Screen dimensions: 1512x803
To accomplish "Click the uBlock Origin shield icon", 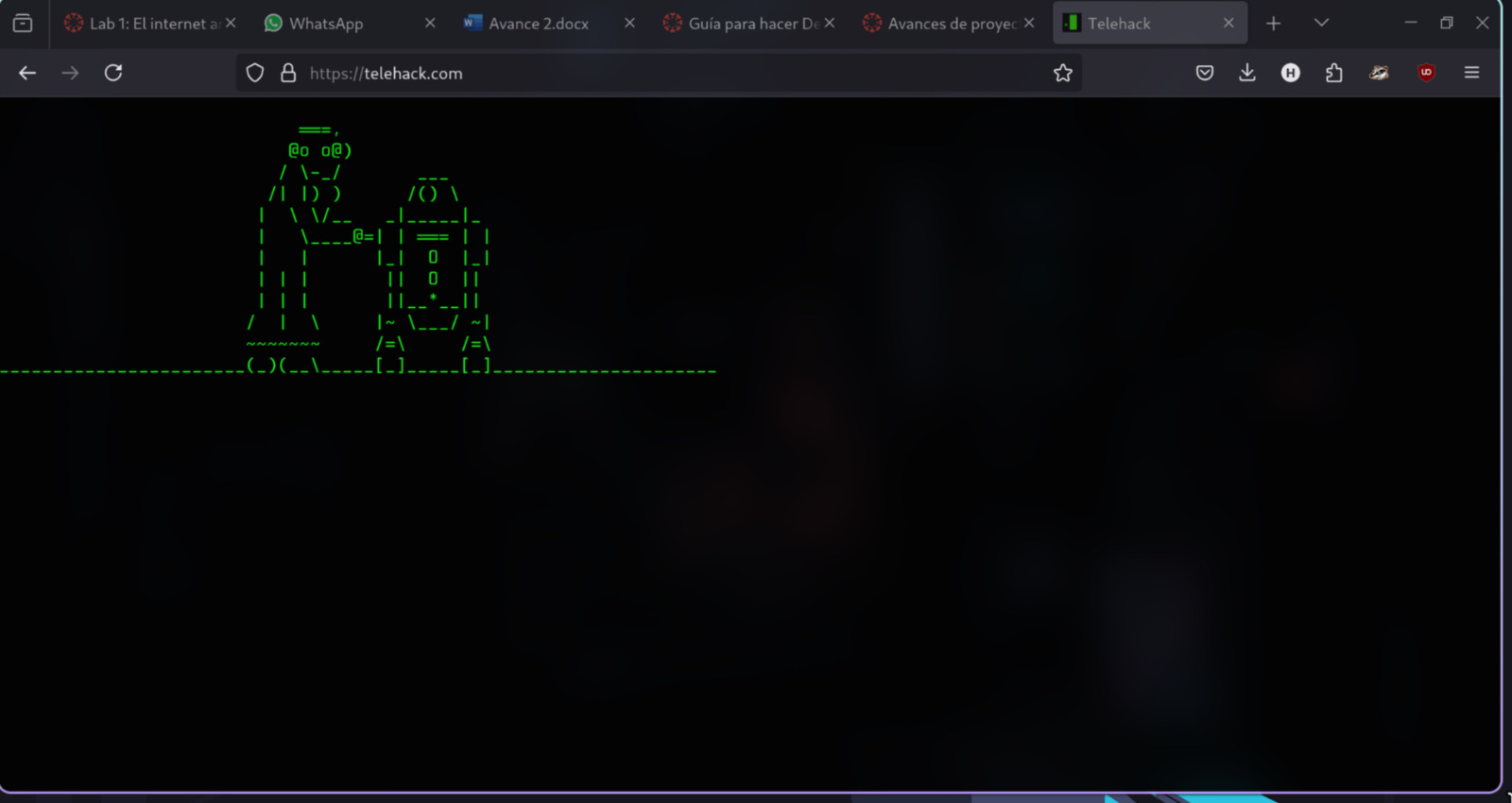I will [x=1426, y=73].
